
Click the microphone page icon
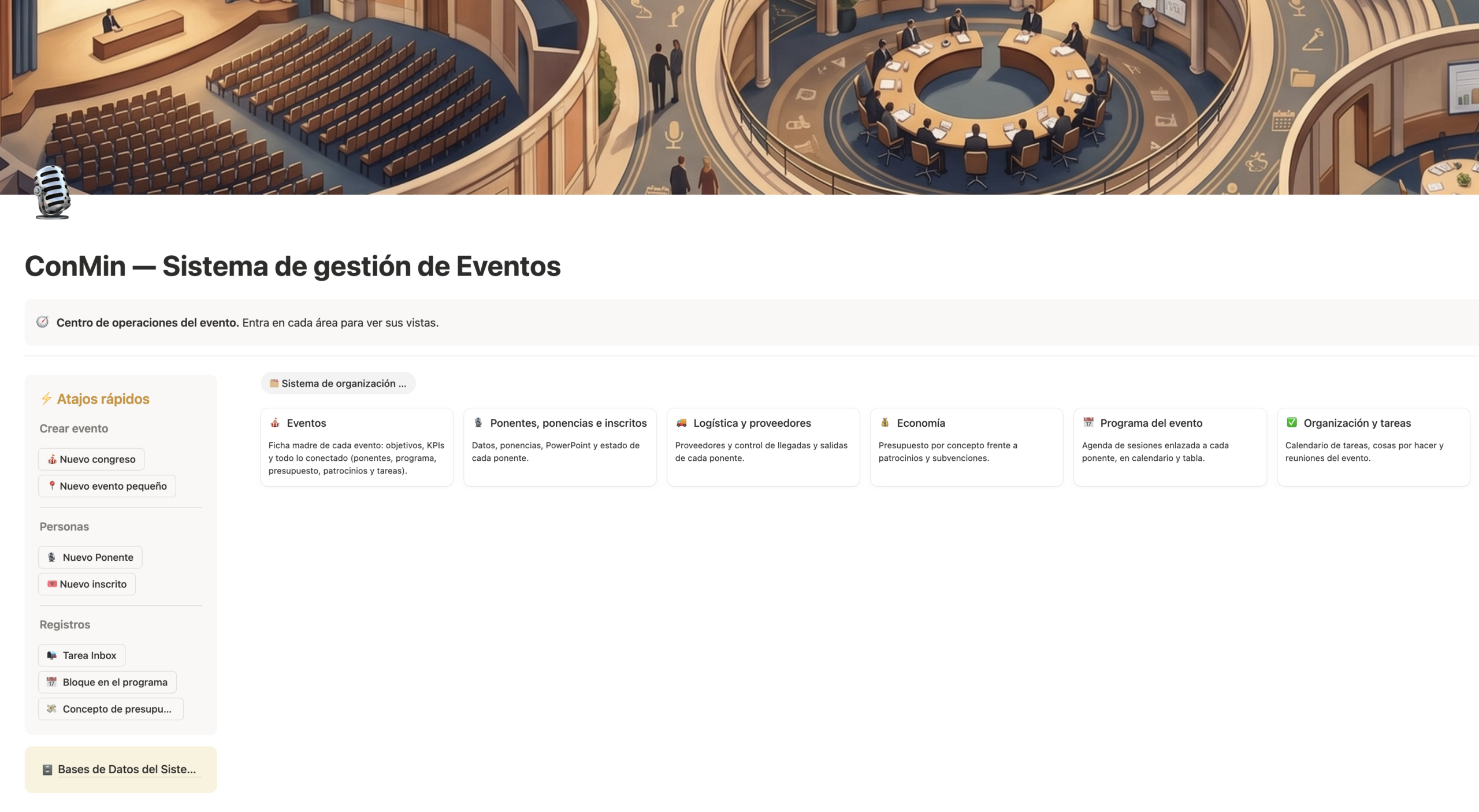[53, 192]
